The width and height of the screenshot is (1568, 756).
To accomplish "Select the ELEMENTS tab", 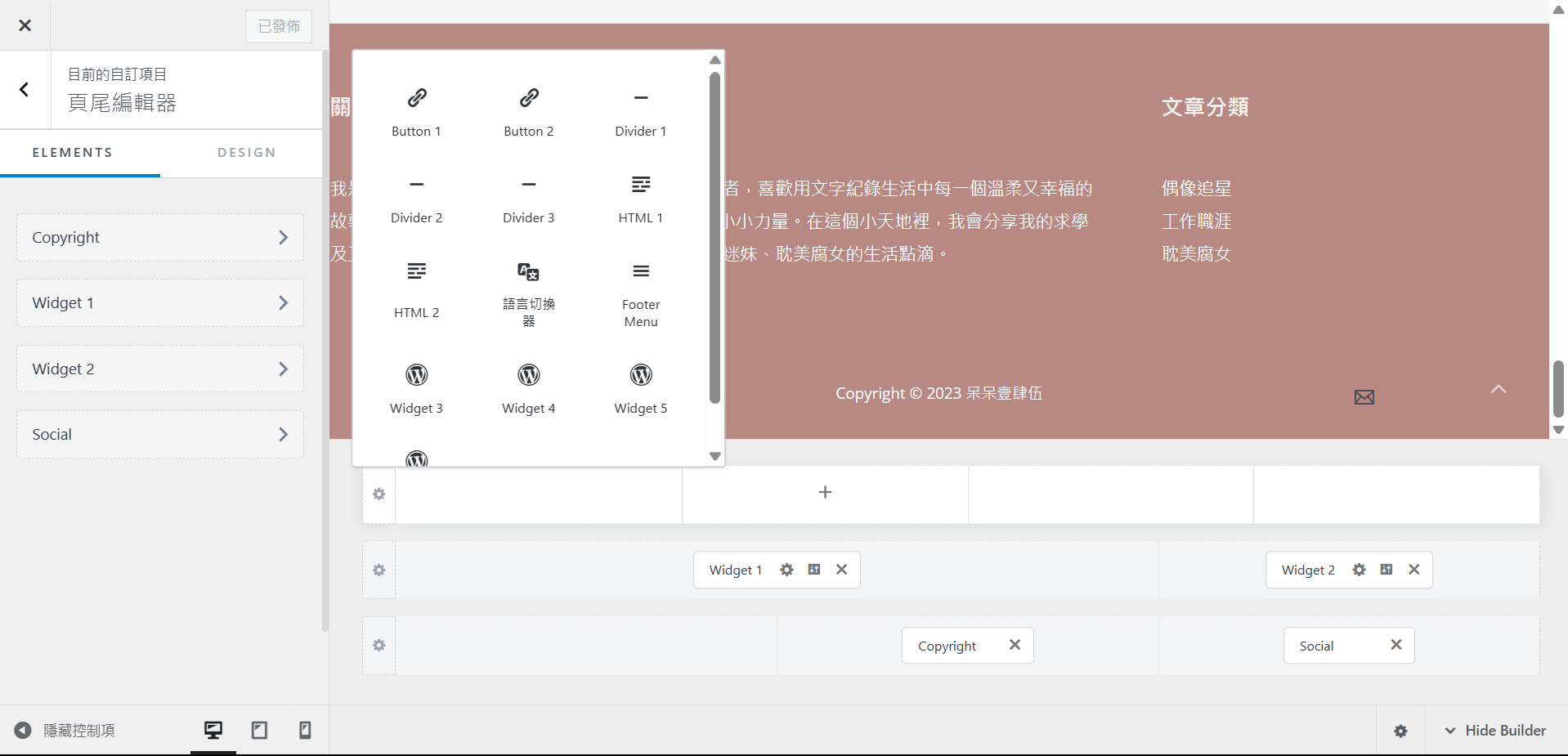I will [73, 153].
